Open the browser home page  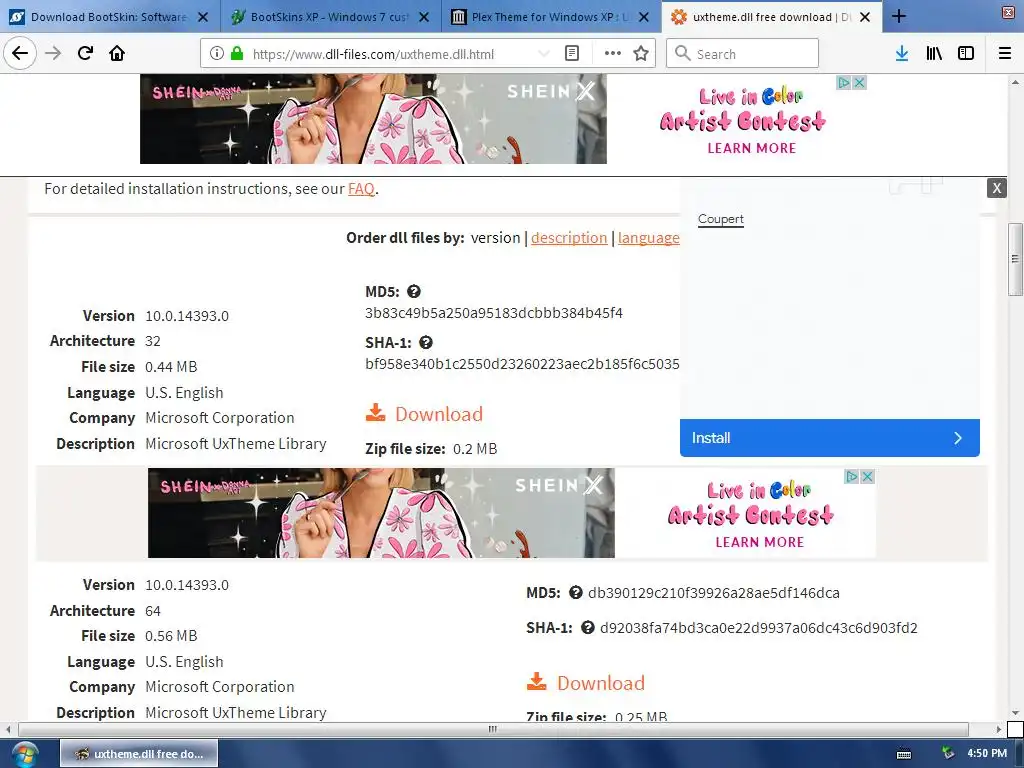point(117,53)
